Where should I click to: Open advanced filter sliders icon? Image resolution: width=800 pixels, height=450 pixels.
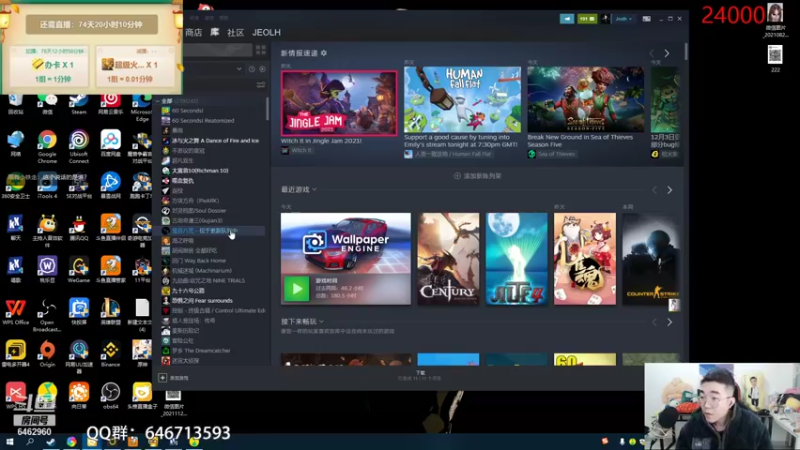tap(261, 85)
